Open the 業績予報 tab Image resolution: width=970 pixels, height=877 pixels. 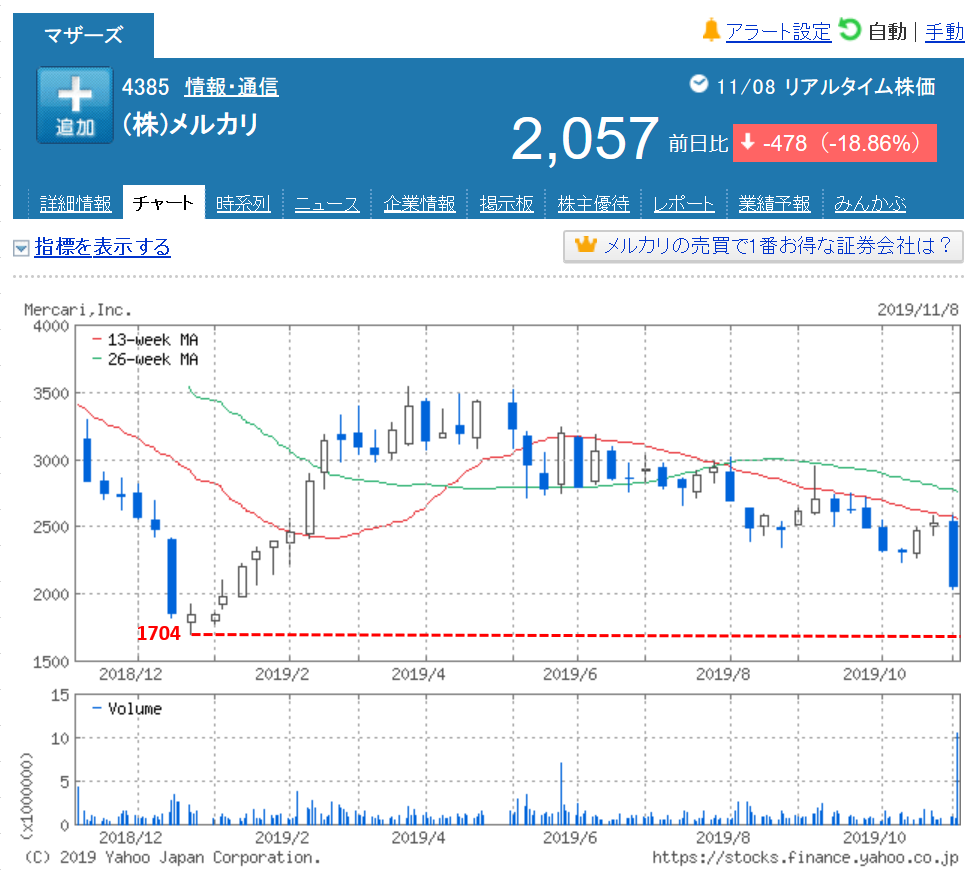pos(775,203)
